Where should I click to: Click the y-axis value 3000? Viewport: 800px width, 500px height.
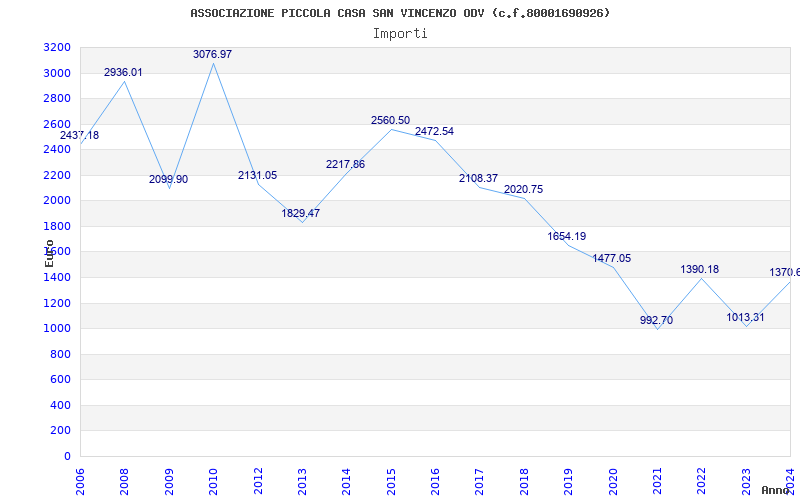[x=57, y=73]
